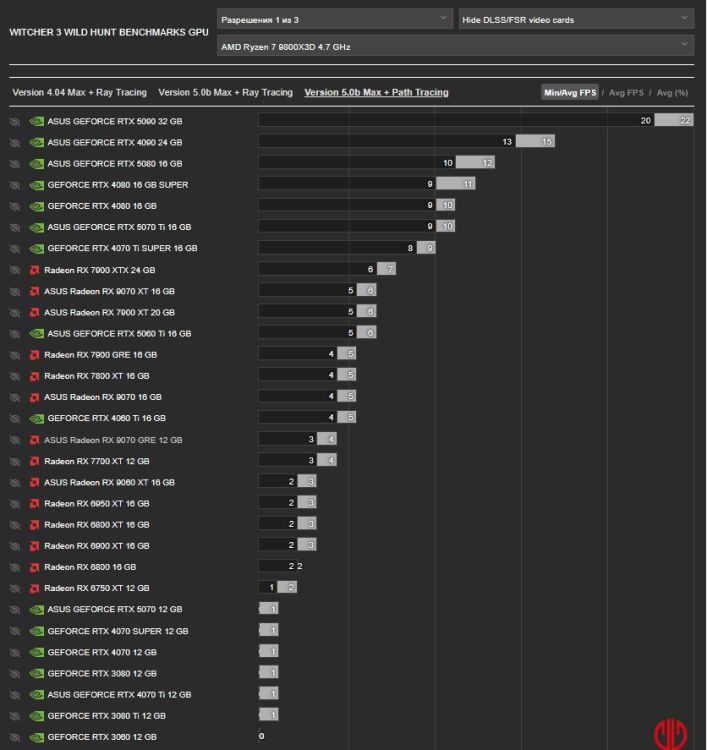Image resolution: width=707 pixels, height=750 pixels.
Task: Click AMD logo beside ASUS Radeon RX 9070 16 GB
Action: pyautogui.click(x=34, y=397)
